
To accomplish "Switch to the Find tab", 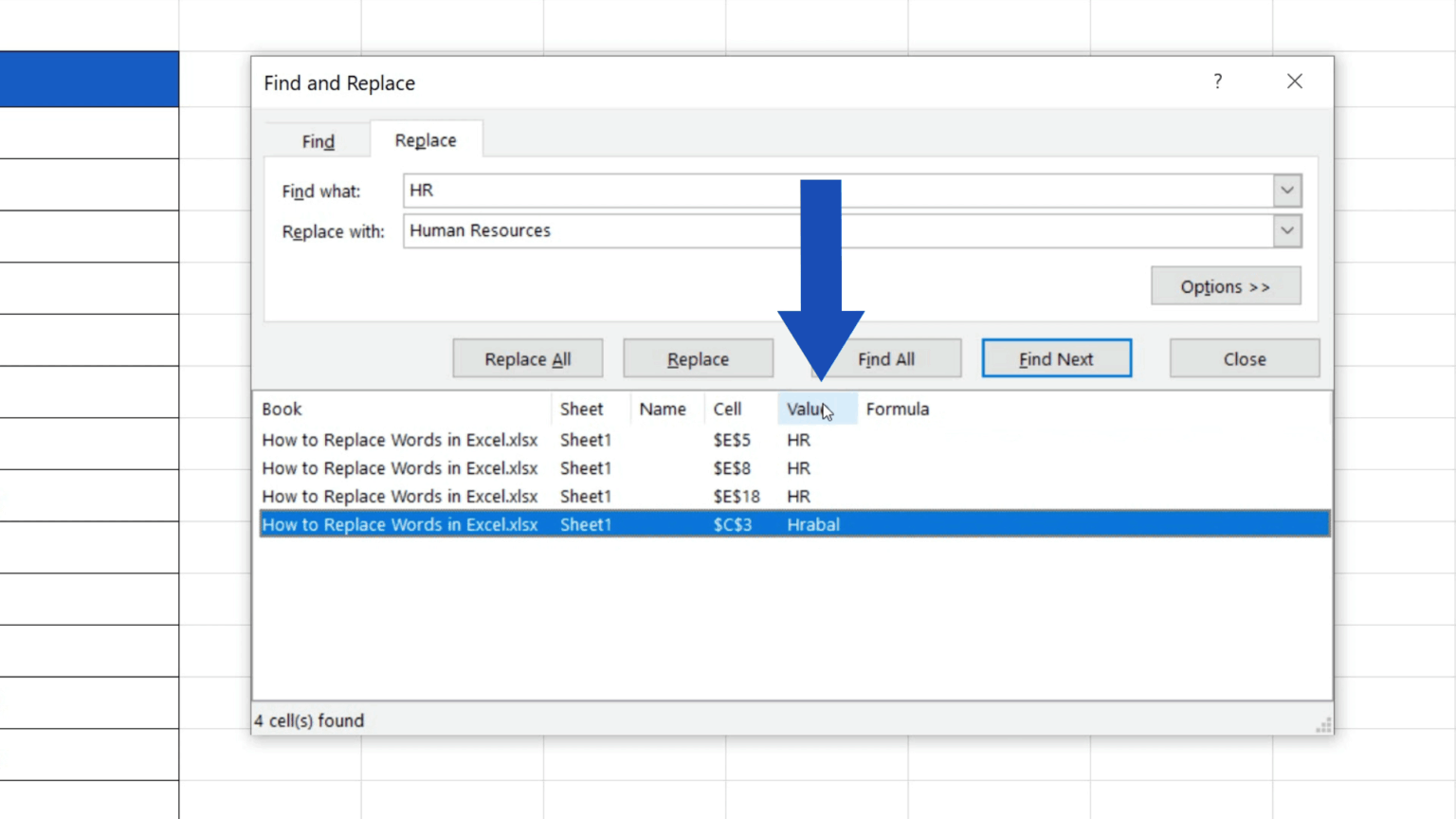I will [318, 140].
